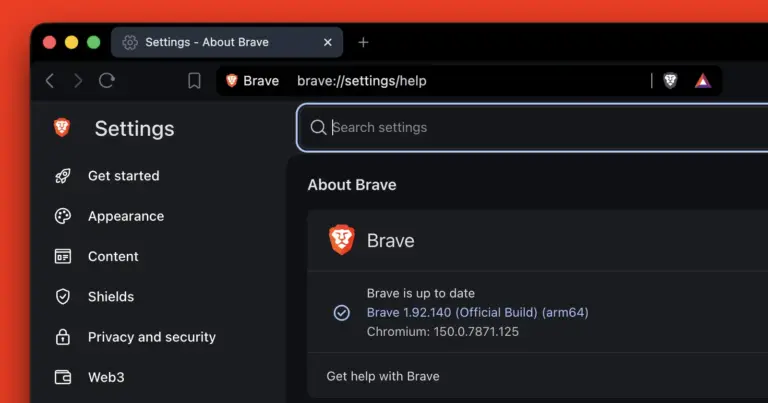Select the Settings - About Brave tab

pyautogui.click(x=227, y=42)
